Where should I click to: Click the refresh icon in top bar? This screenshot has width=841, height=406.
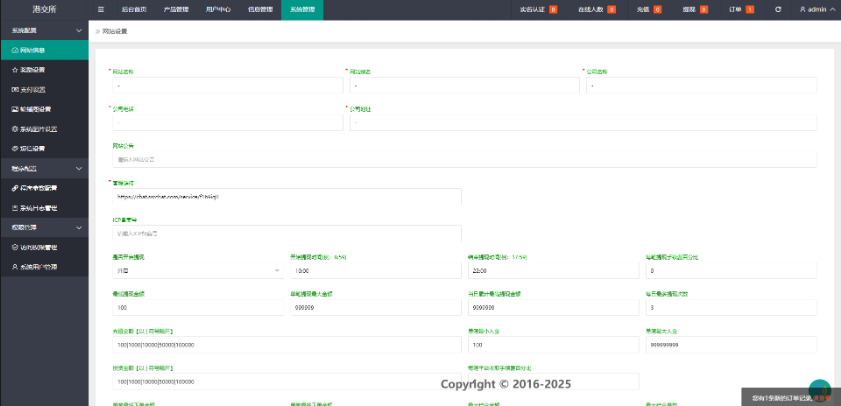(x=778, y=10)
